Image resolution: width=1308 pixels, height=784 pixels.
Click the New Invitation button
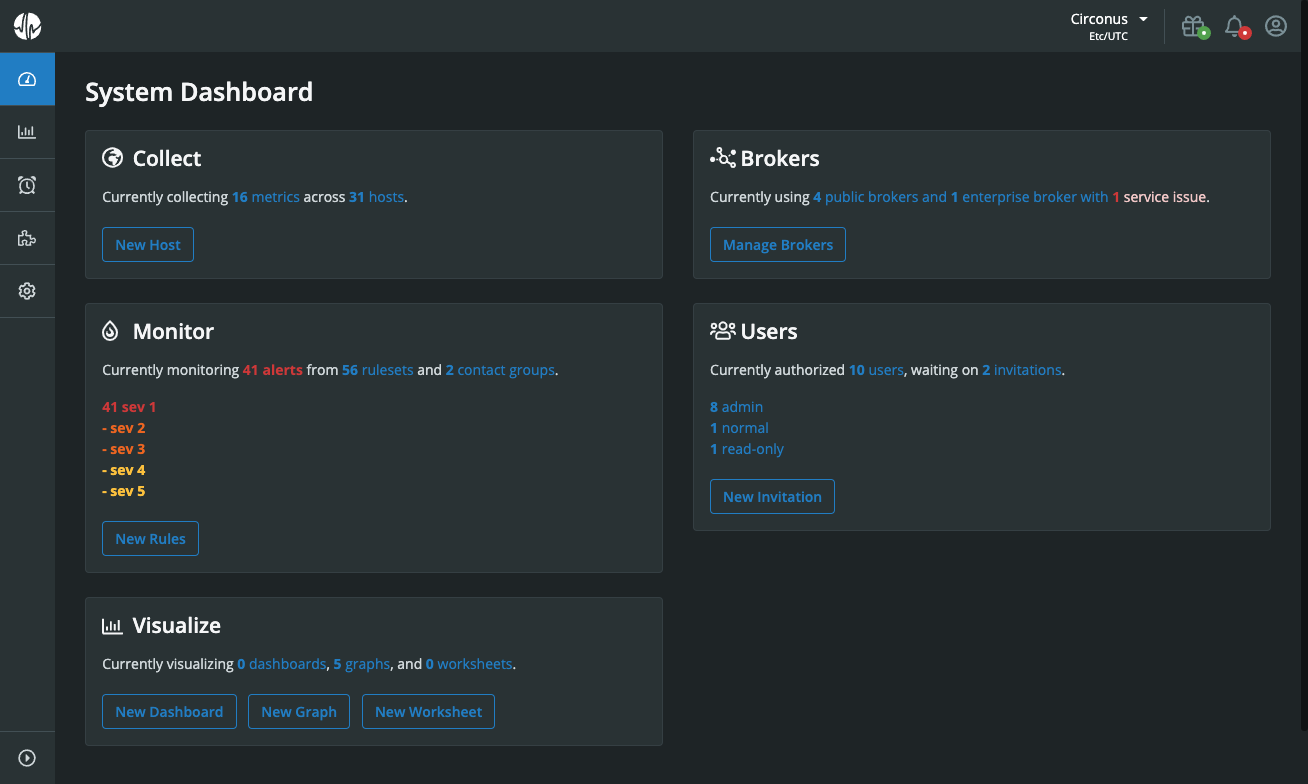point(772,496)
